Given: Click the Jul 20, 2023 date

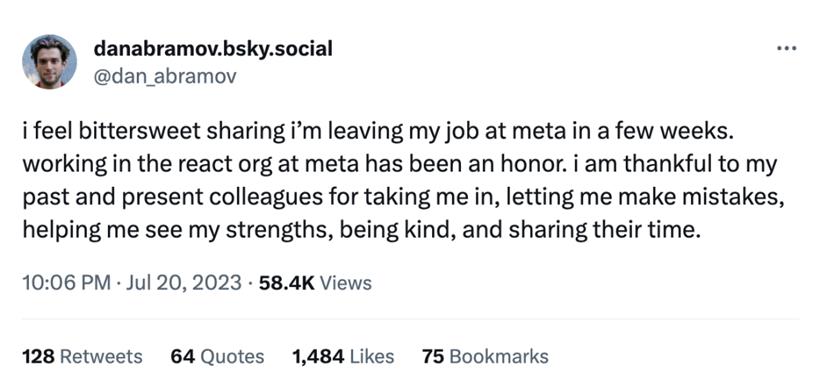Looking at the screenshot, I should (x=181, y=283).
